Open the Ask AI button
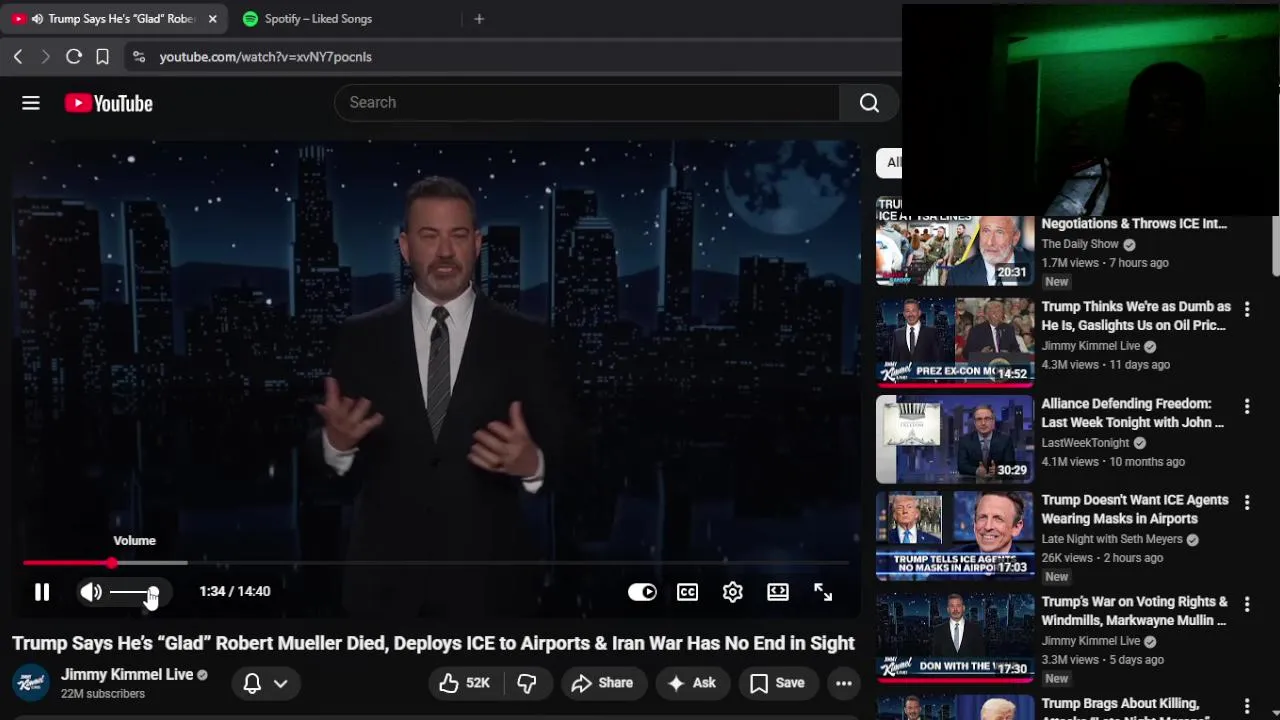Screen dimensions: 1280x720 click(x=692, y=683)
